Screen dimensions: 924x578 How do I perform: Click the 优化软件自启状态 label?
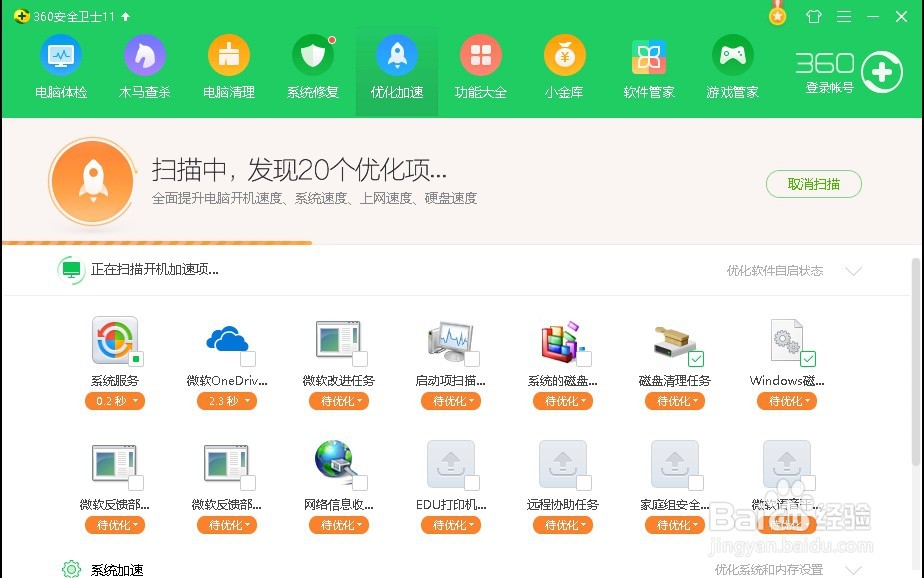point(774,271)
